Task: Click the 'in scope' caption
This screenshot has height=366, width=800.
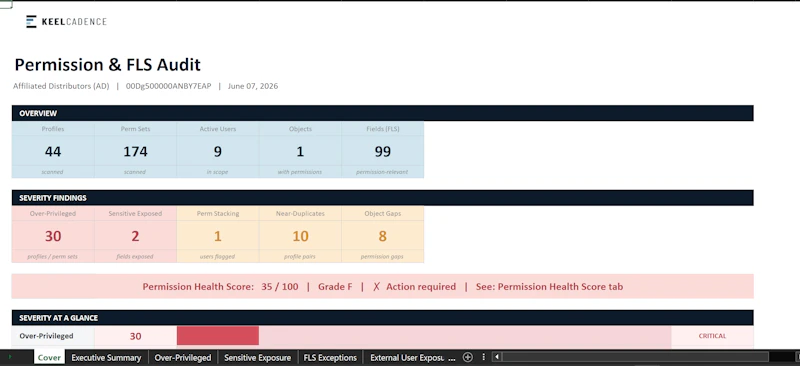Action: 217,172
